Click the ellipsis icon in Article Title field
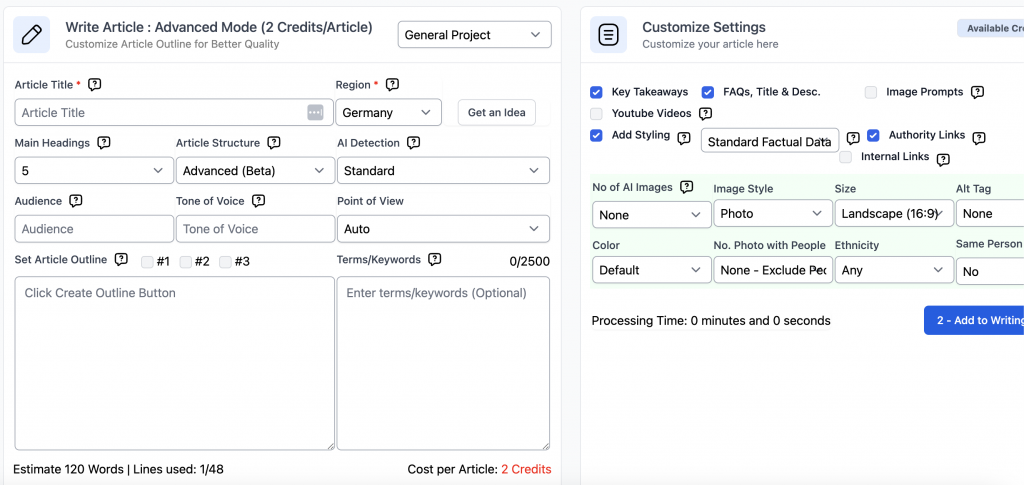The image size is (1024, 485). pos(315,113)
